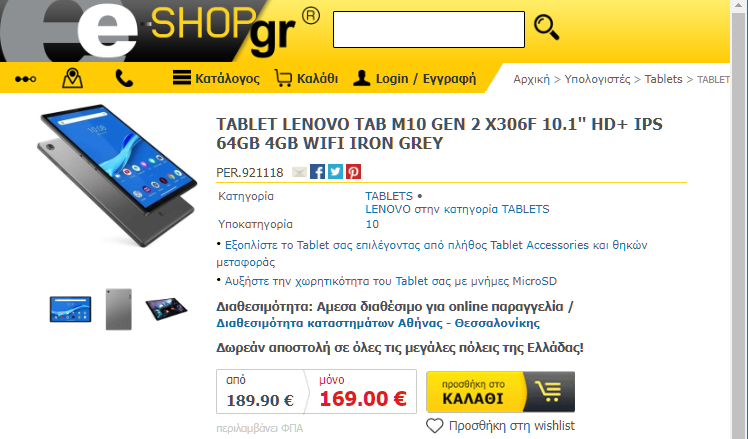Open the Κατάλογος menu

click(x=216, y=78)
